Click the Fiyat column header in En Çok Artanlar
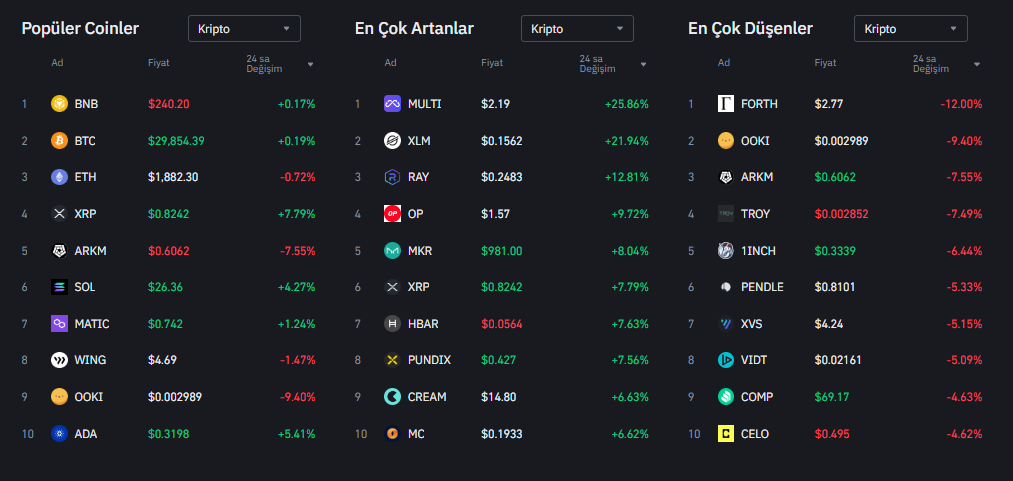The width and height of the screenshot is (1013, 481). tap(492, 63)
